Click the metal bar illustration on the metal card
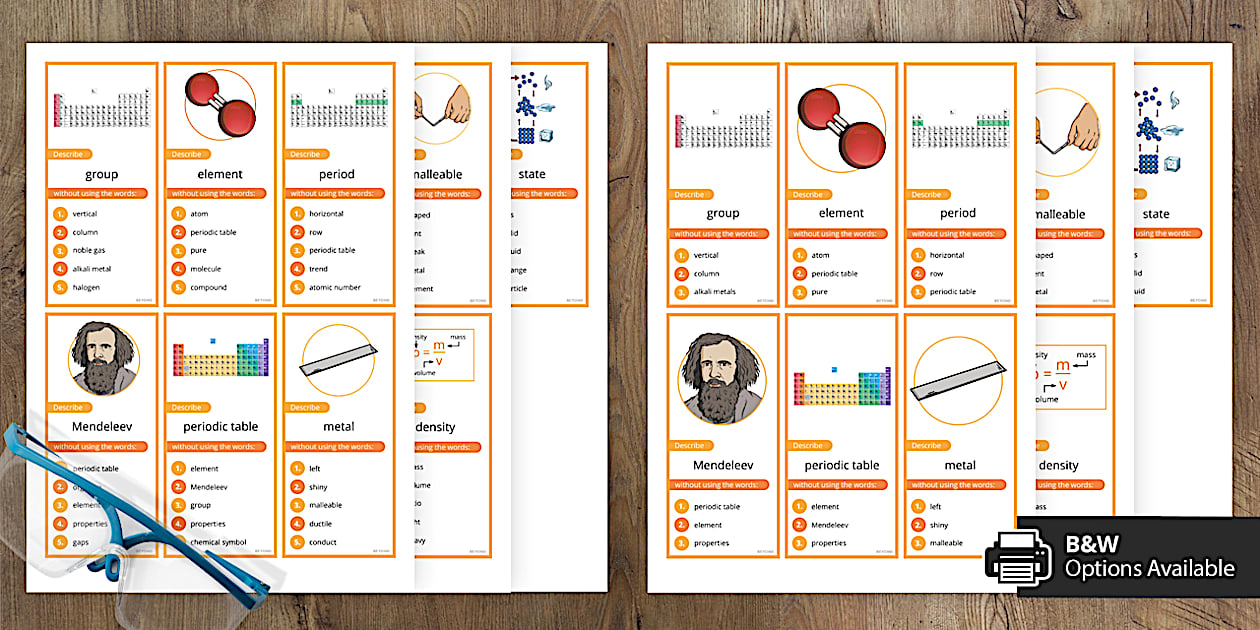The width and height of the screenshot is (1260, 630). click(x=339, y=360)
